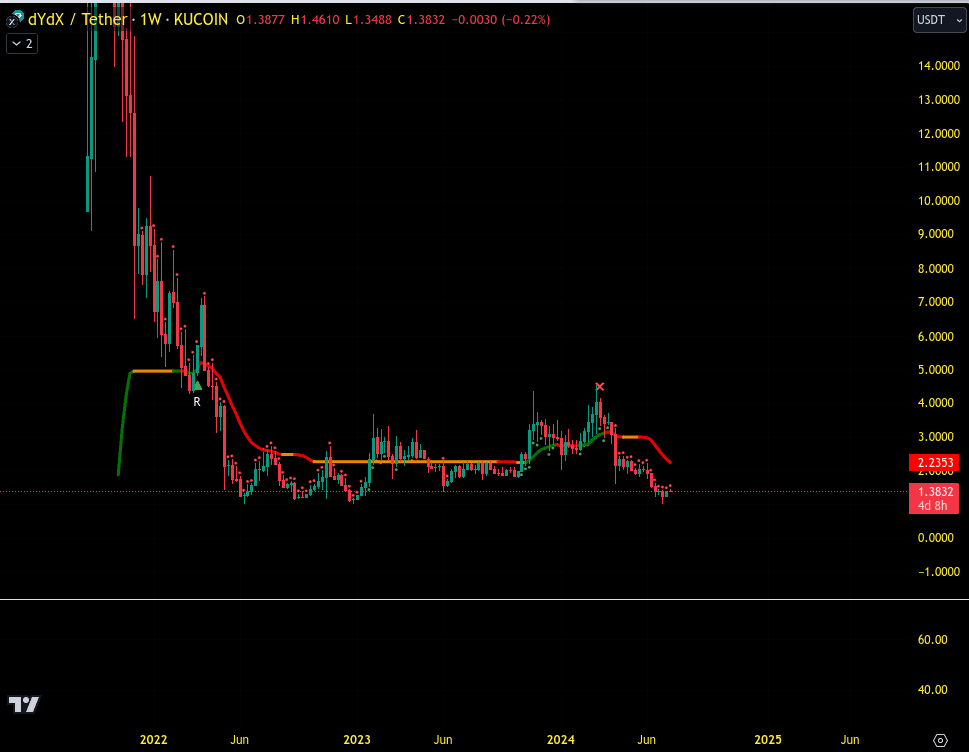Click the Jun label following 2024
The image size is (969, 752).
[646, 740]
